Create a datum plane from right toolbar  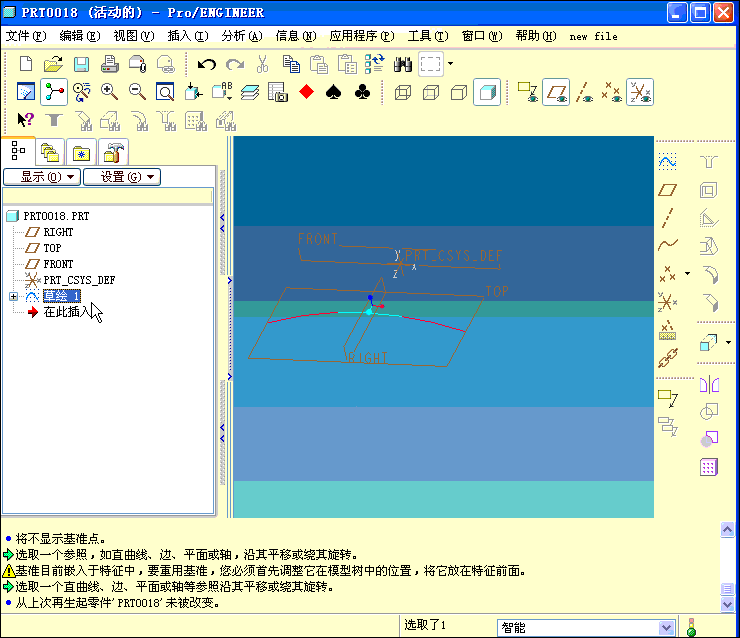[x=667, y=190]
